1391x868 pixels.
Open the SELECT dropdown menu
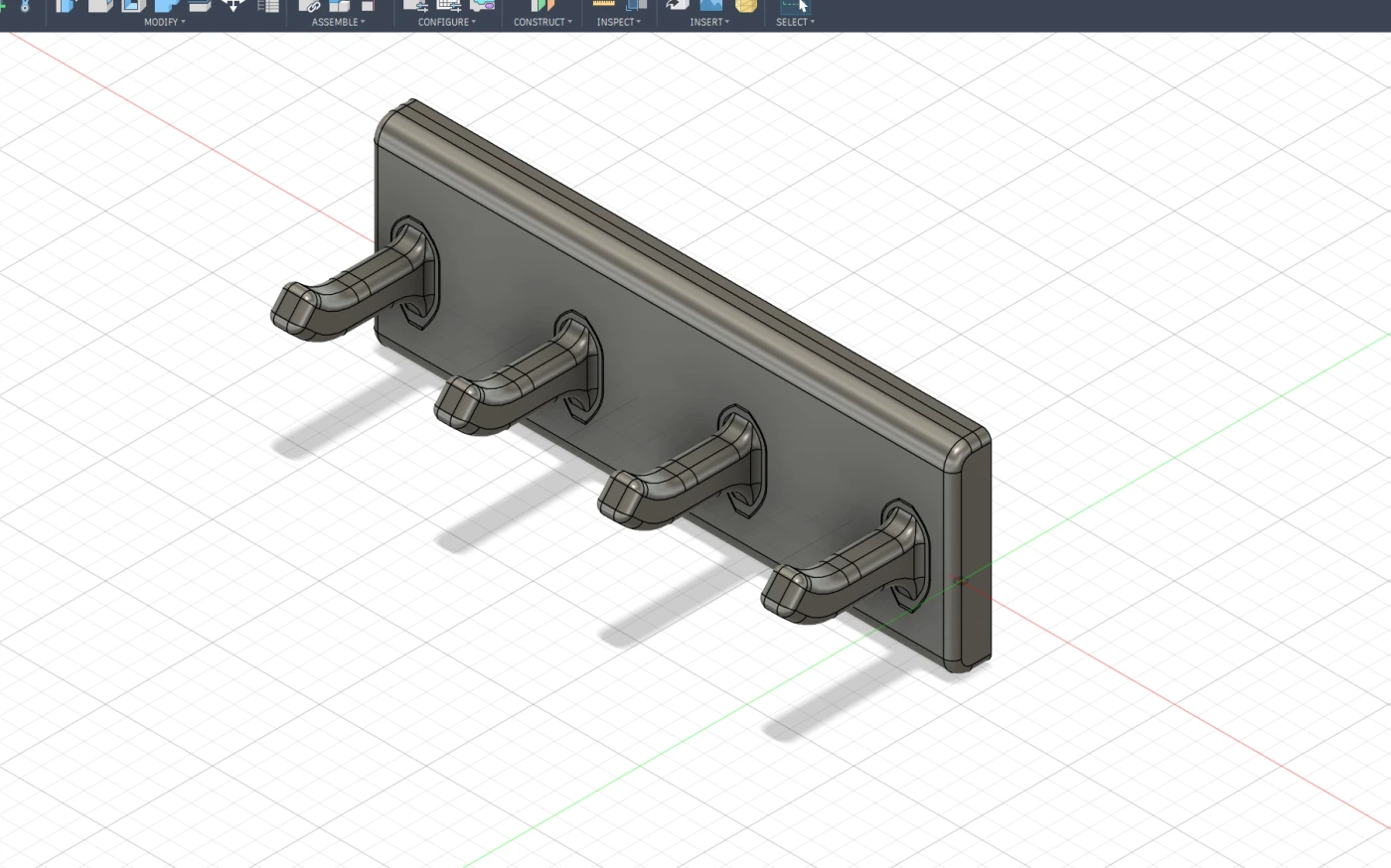(795, 22)
